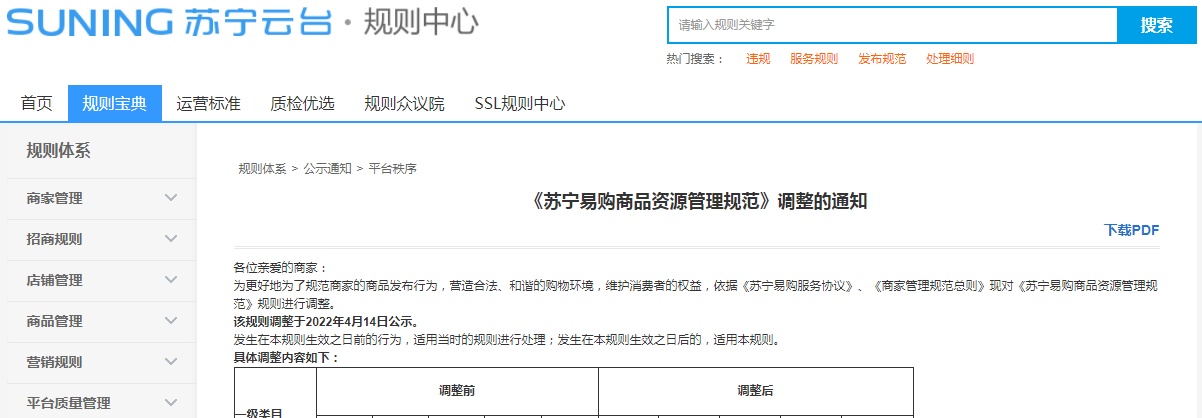Expand the 商品管理 chevron arrow
The height and width of the screenshot is (418, 1202).
tap(171, 322)
